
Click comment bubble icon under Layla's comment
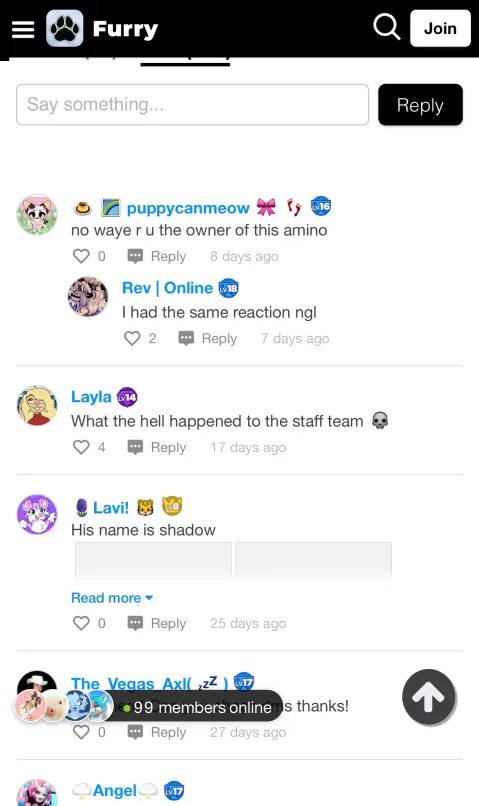point(135,447)
